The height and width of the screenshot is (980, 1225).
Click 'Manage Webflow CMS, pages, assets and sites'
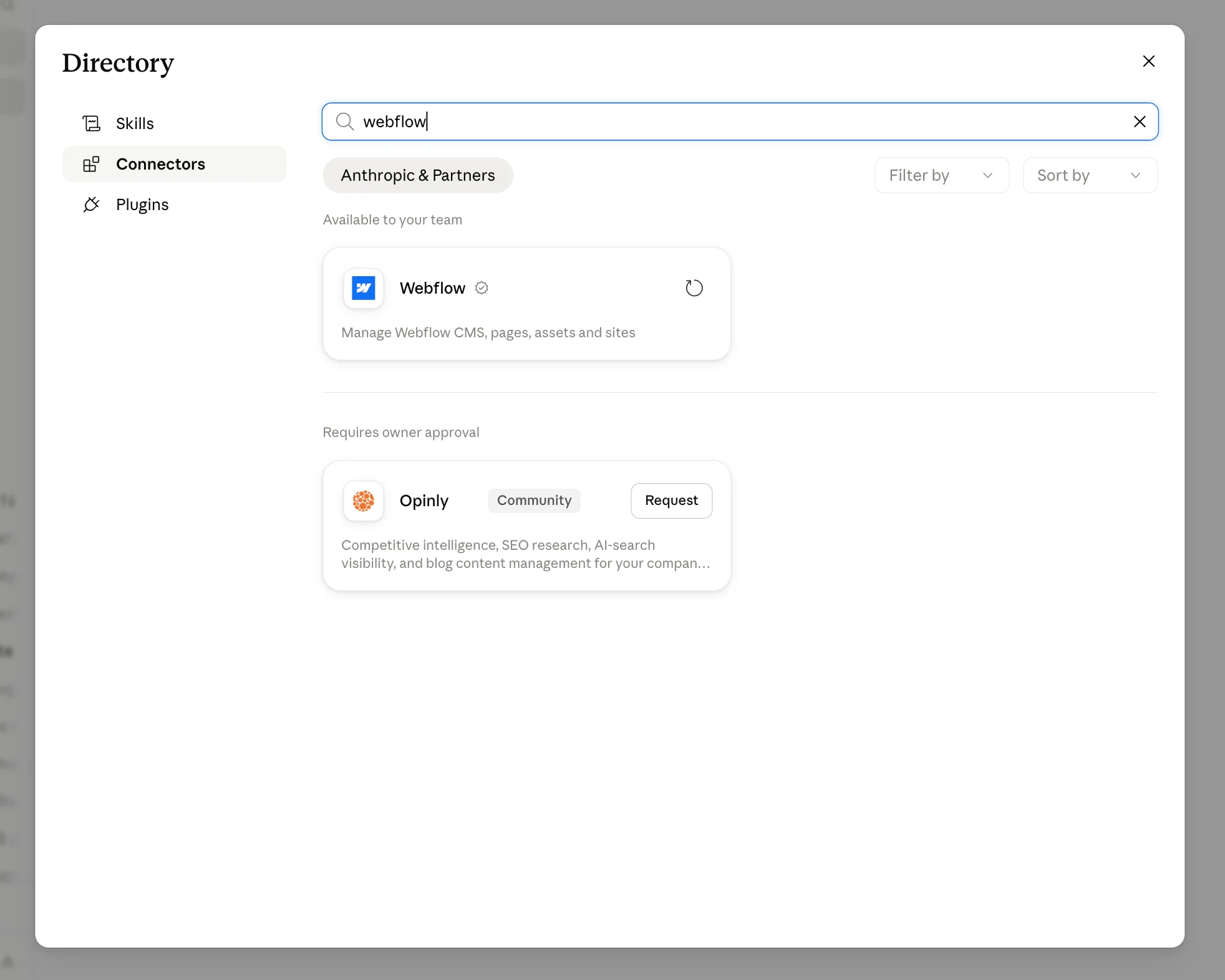click(488, 333)
